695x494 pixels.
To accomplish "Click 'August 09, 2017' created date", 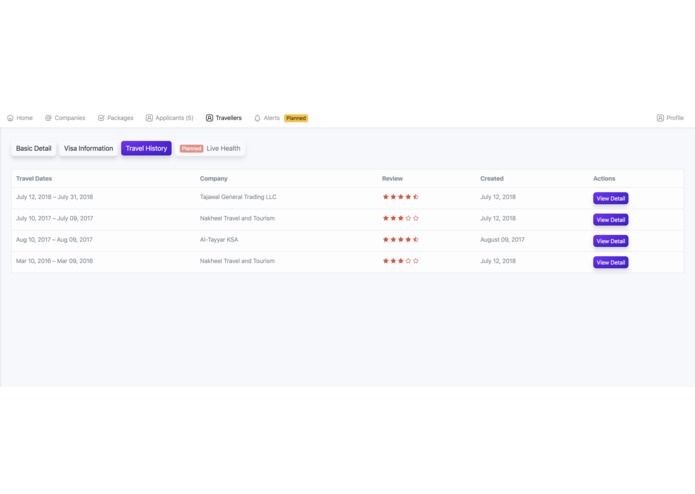I will coord(502,239).
